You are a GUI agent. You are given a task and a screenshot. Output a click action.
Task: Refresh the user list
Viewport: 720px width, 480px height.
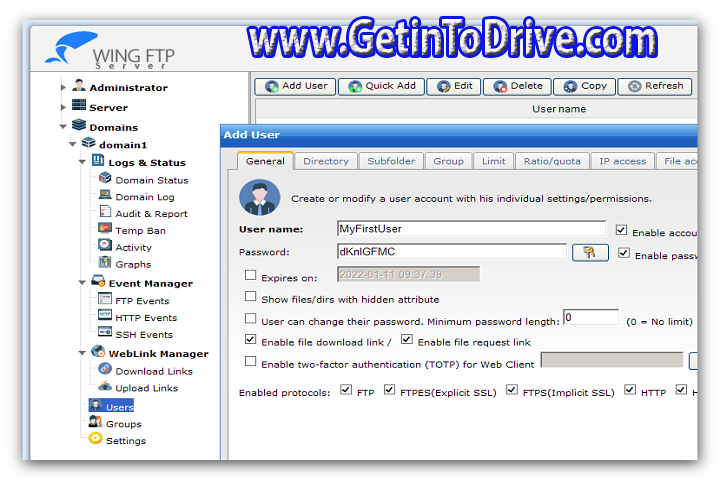click(x=655, y=86)
